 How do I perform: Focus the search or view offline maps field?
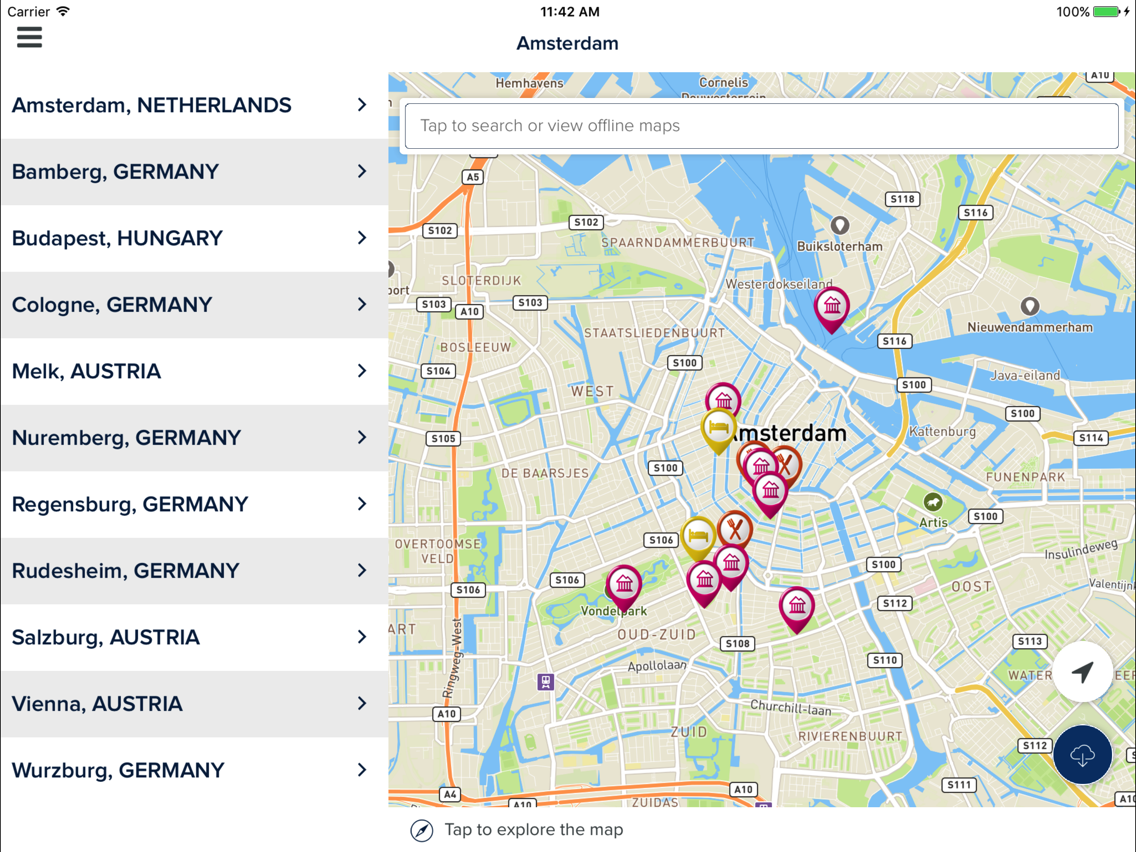pos(761,126)
